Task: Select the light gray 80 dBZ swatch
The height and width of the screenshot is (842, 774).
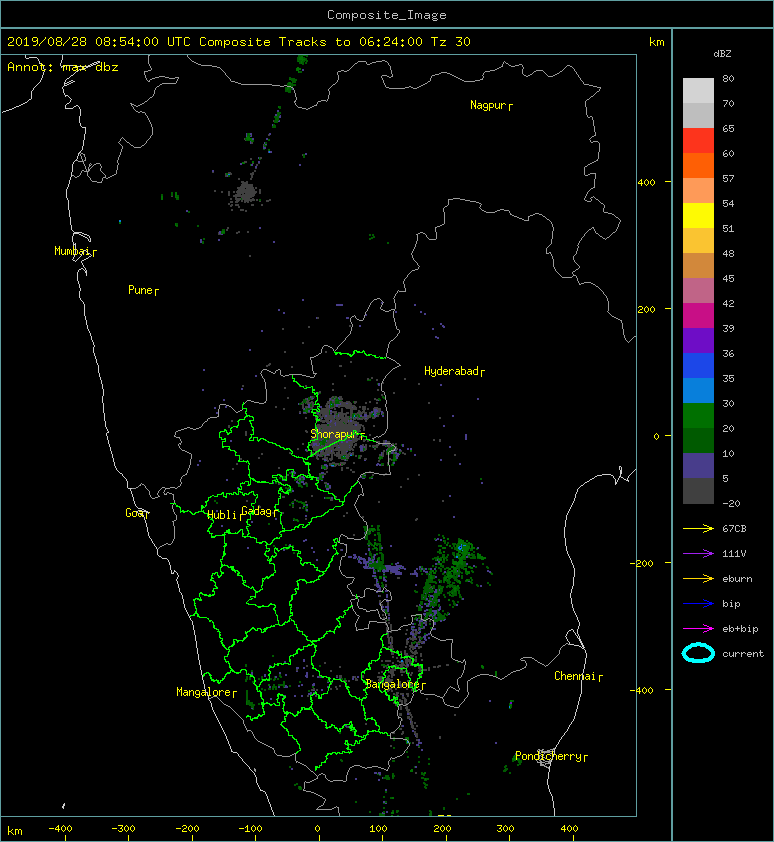Action: (698, 91)
